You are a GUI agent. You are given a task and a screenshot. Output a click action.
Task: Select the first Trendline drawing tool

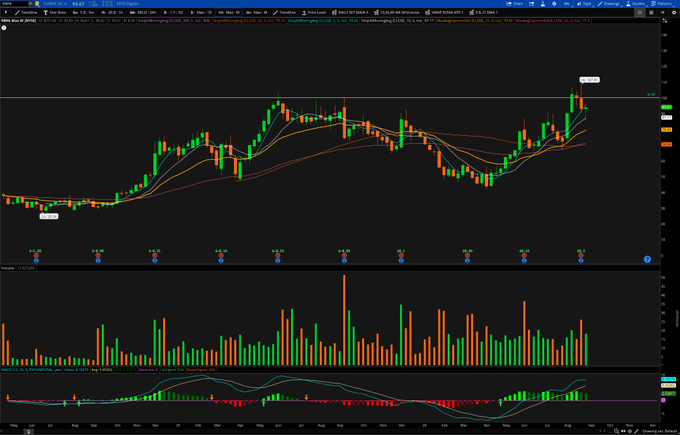point(26,13)
